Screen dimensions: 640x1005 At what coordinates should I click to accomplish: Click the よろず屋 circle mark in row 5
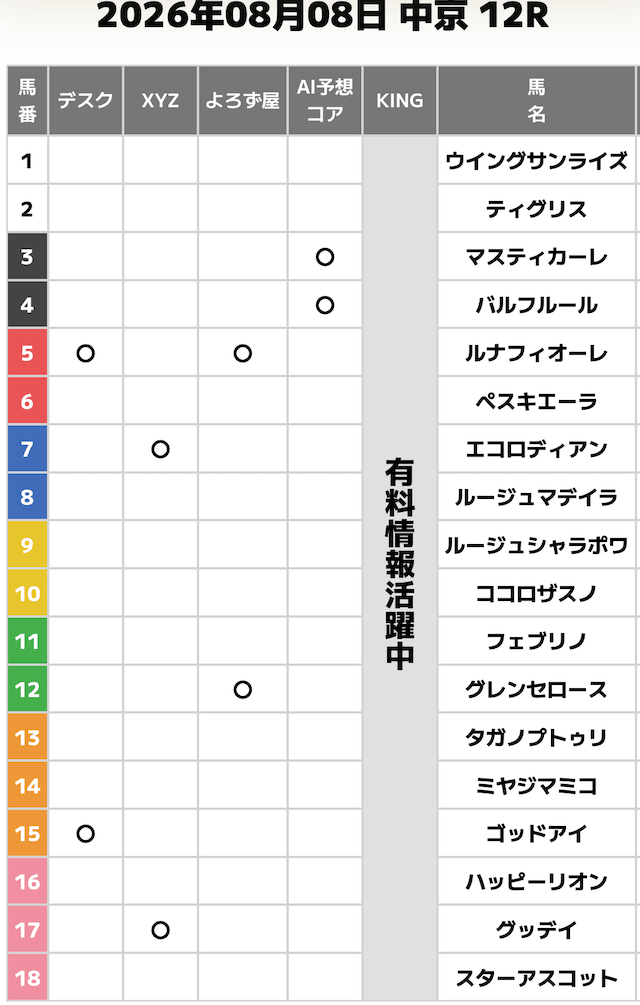242,353
